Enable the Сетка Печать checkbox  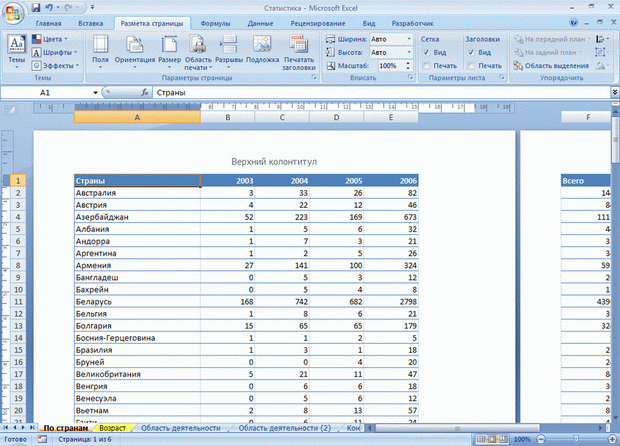(426, 65)
